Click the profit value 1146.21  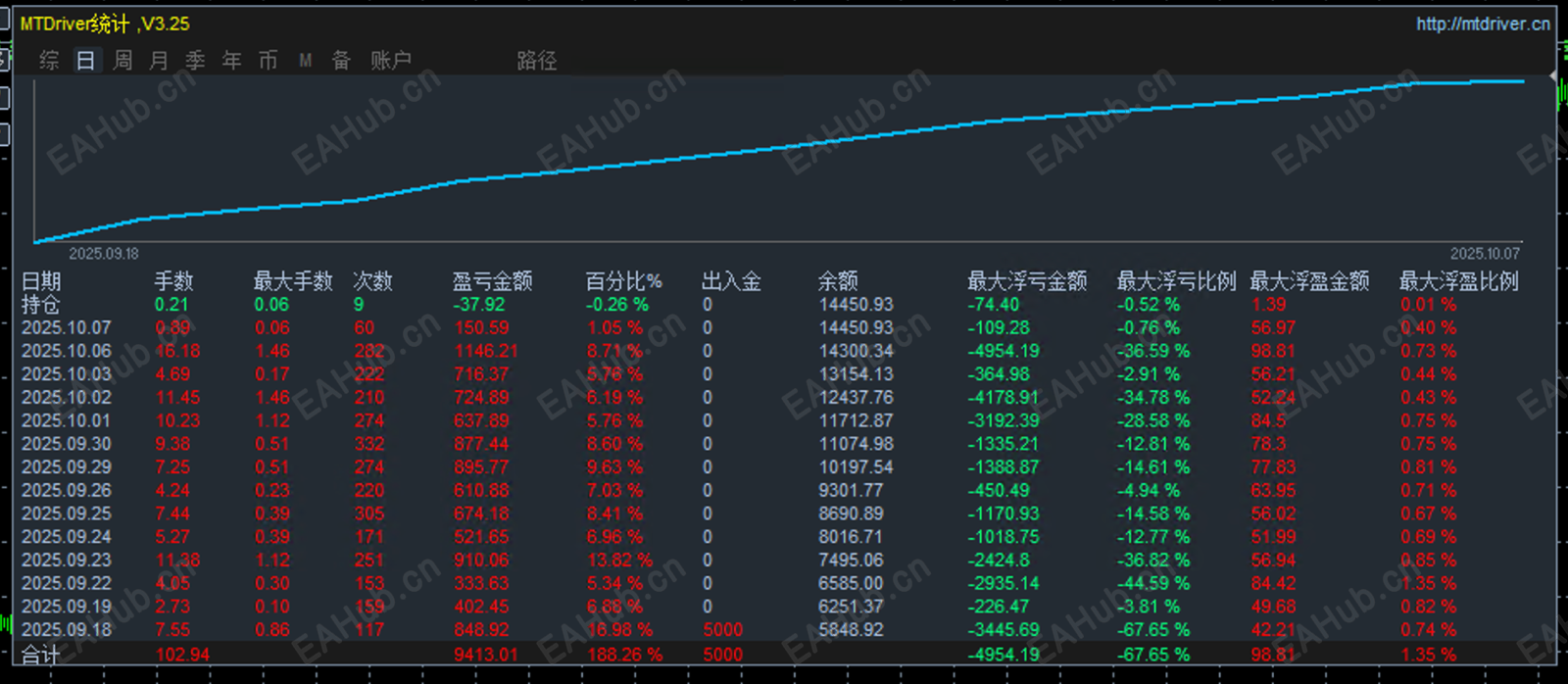tap(486, 351)
